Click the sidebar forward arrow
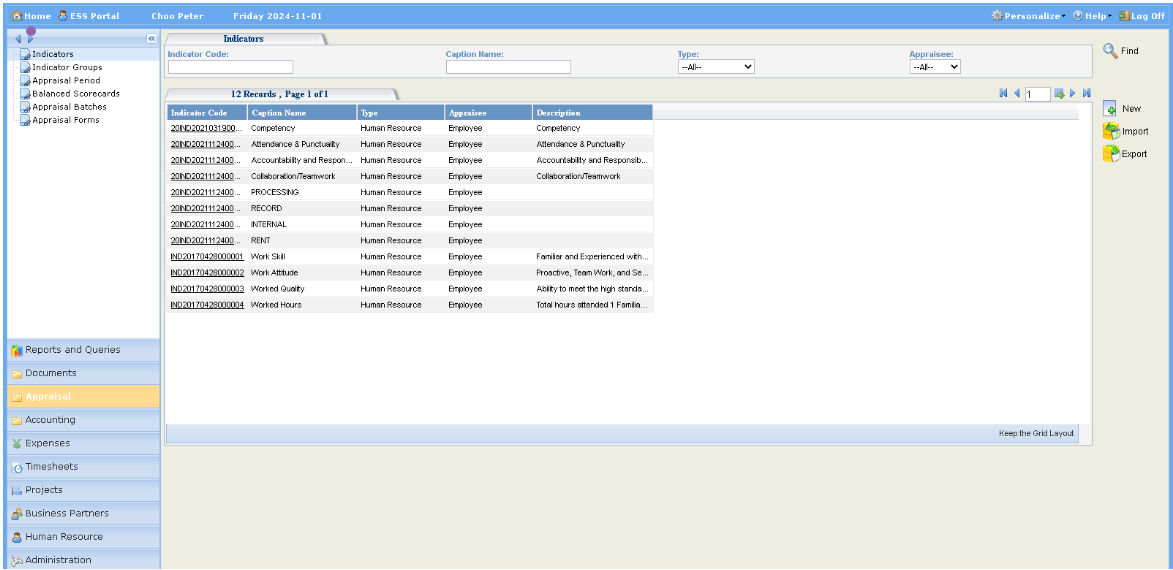Image resolution: width=1173 pixels, height=570 pixels. [x=30, y=39]
